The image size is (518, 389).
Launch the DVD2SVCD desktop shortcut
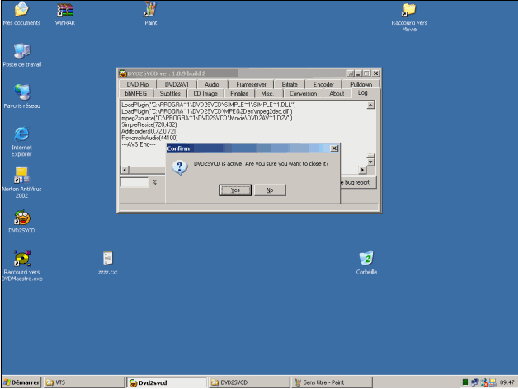(x=22, y=217)
